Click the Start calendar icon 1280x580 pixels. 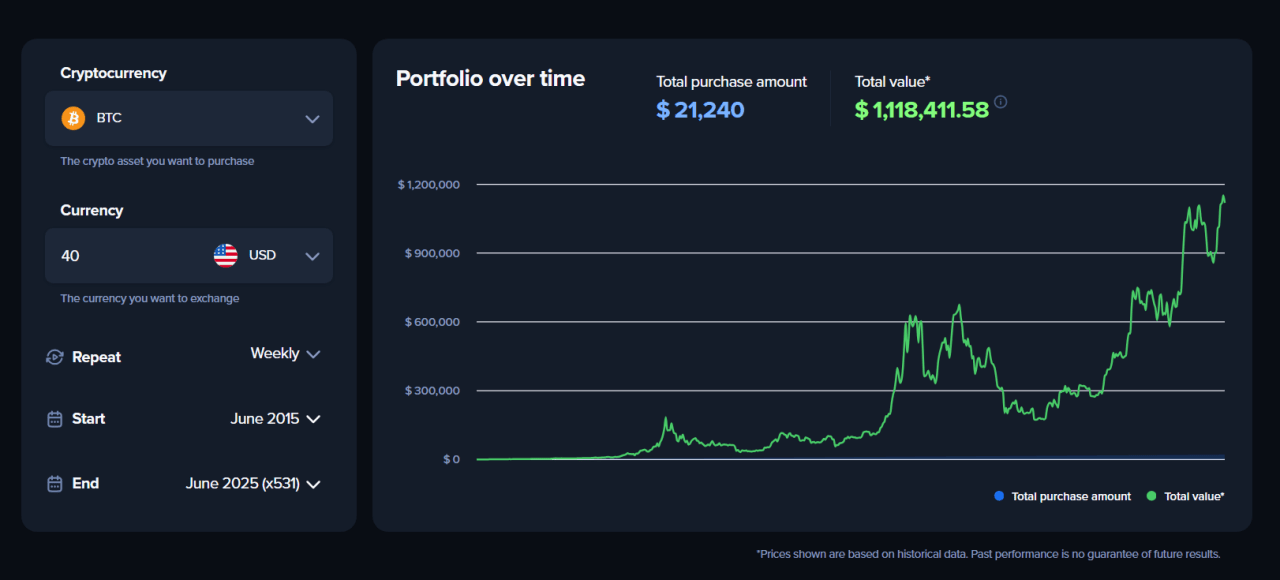click(55, 419)
